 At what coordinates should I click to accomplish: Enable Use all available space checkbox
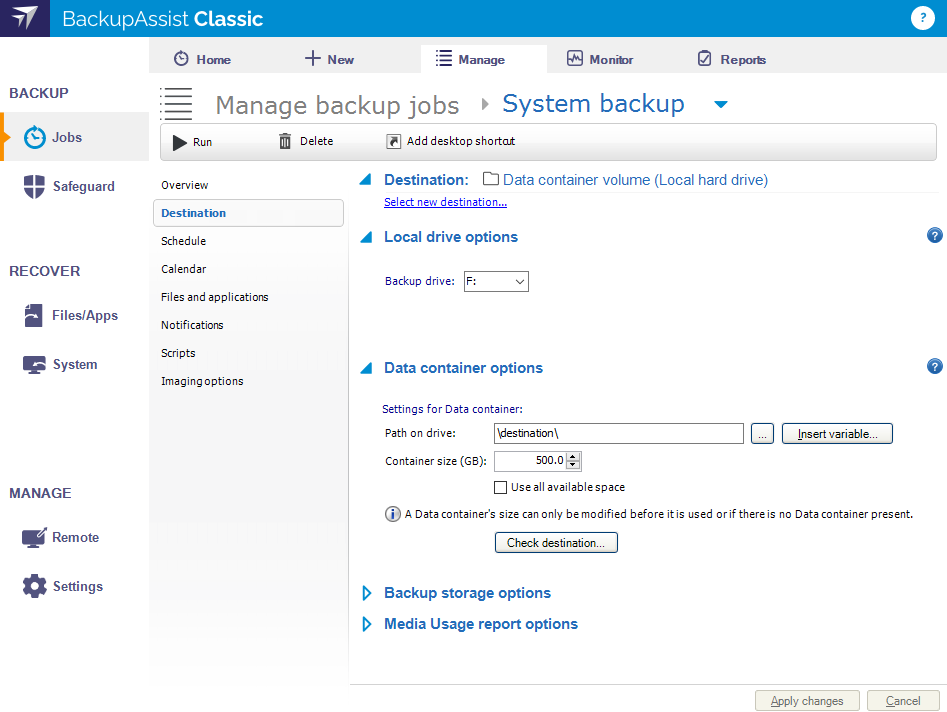coord(500,487)
